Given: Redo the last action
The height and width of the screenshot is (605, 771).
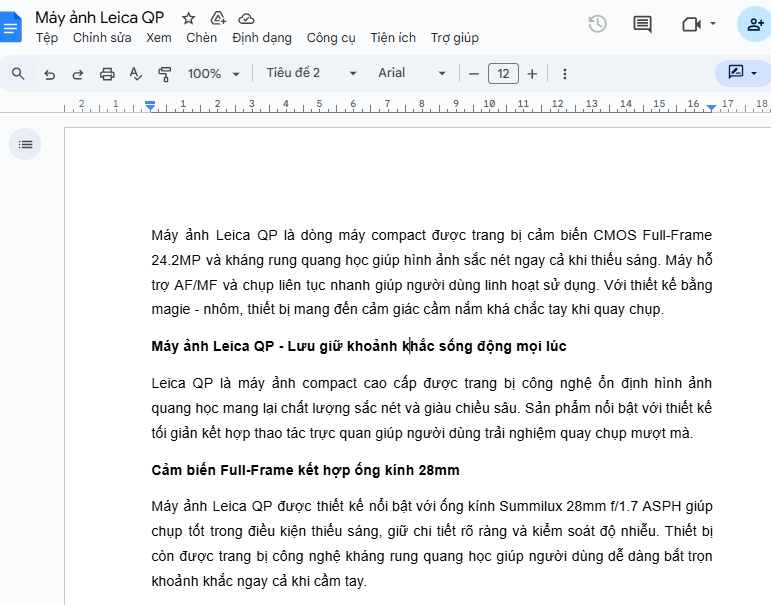Looking at the screenshot, I should point(78,74).
